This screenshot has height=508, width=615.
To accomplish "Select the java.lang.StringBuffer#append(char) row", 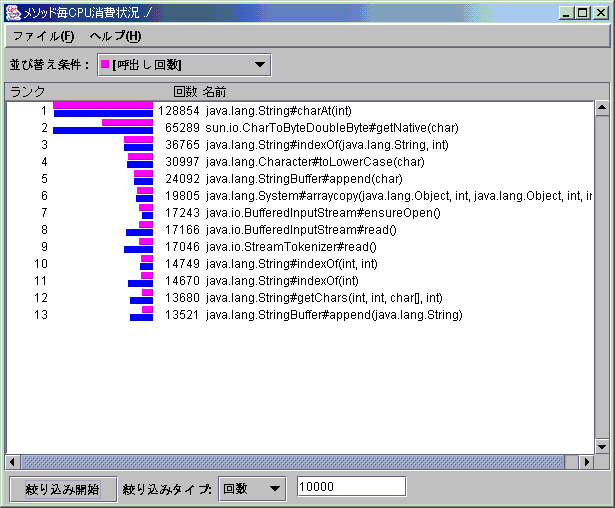I will (x=300, y=179).
